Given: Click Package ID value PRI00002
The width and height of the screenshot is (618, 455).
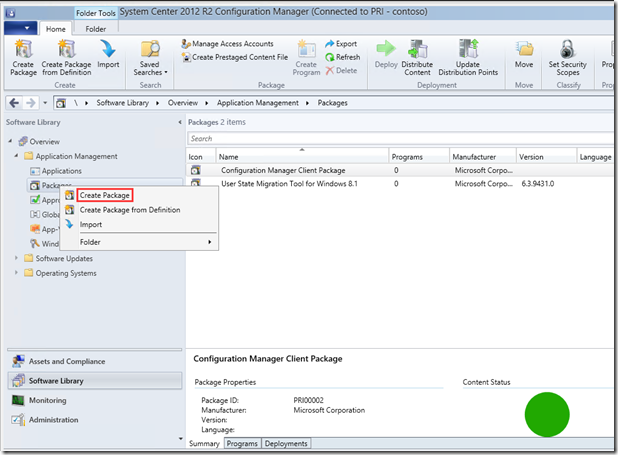Looking at the screenshot, I should pyautogui.click(x=308, y=400).
